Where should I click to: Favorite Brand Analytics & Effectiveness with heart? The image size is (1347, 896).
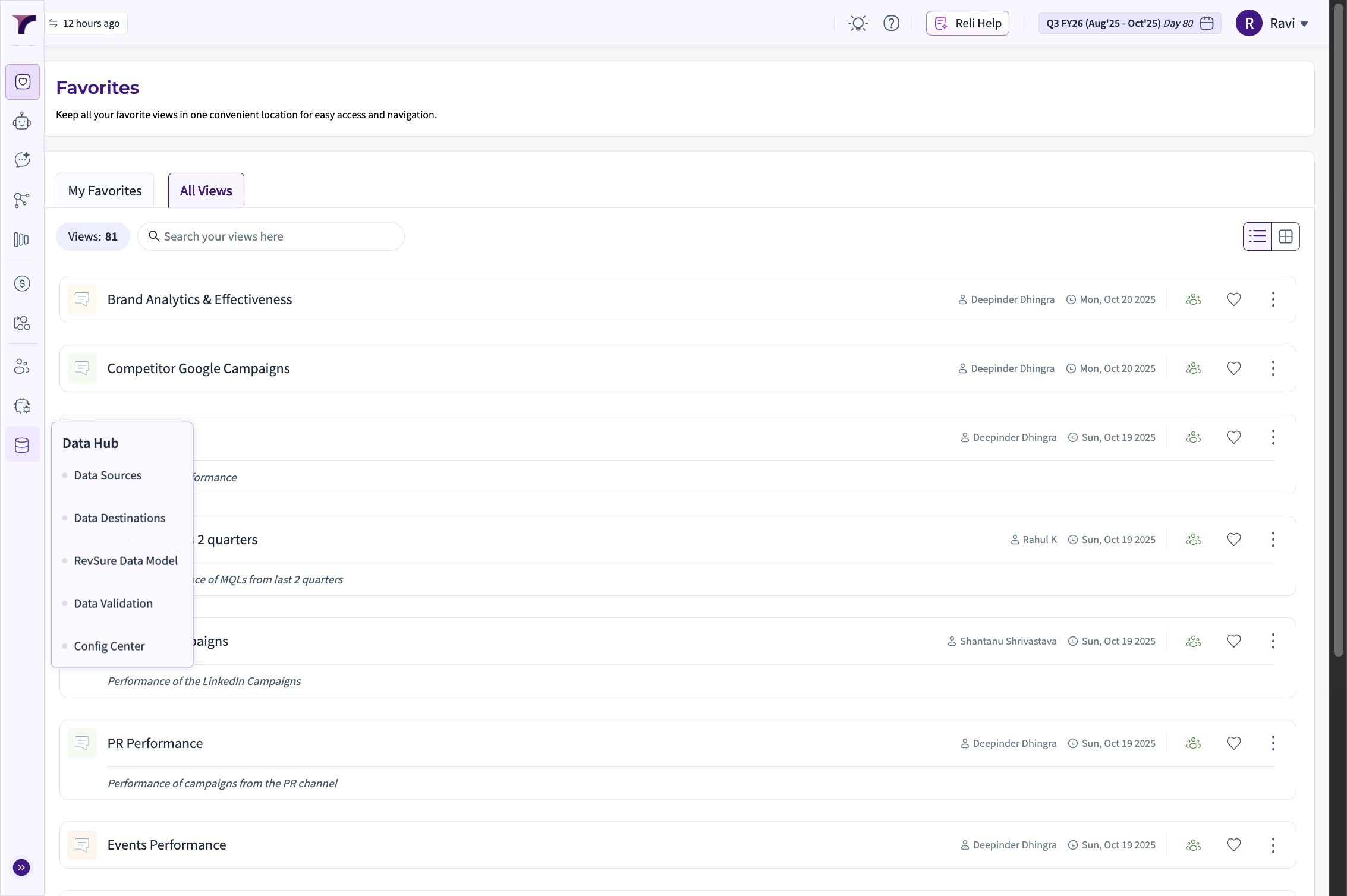1233,299
